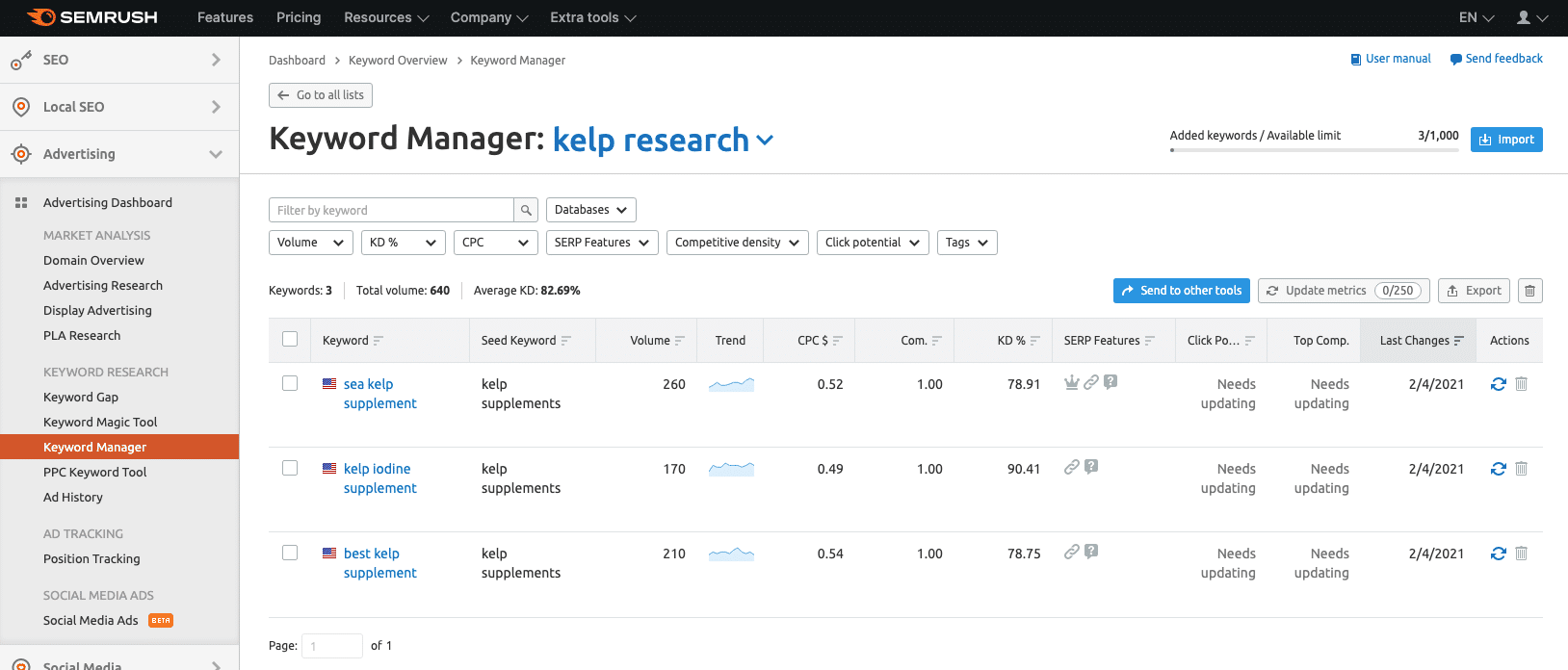This screenshot has height=670, width=1568.
Task: Open the Domain Overview sidebar item
Action: pos(93,260)
